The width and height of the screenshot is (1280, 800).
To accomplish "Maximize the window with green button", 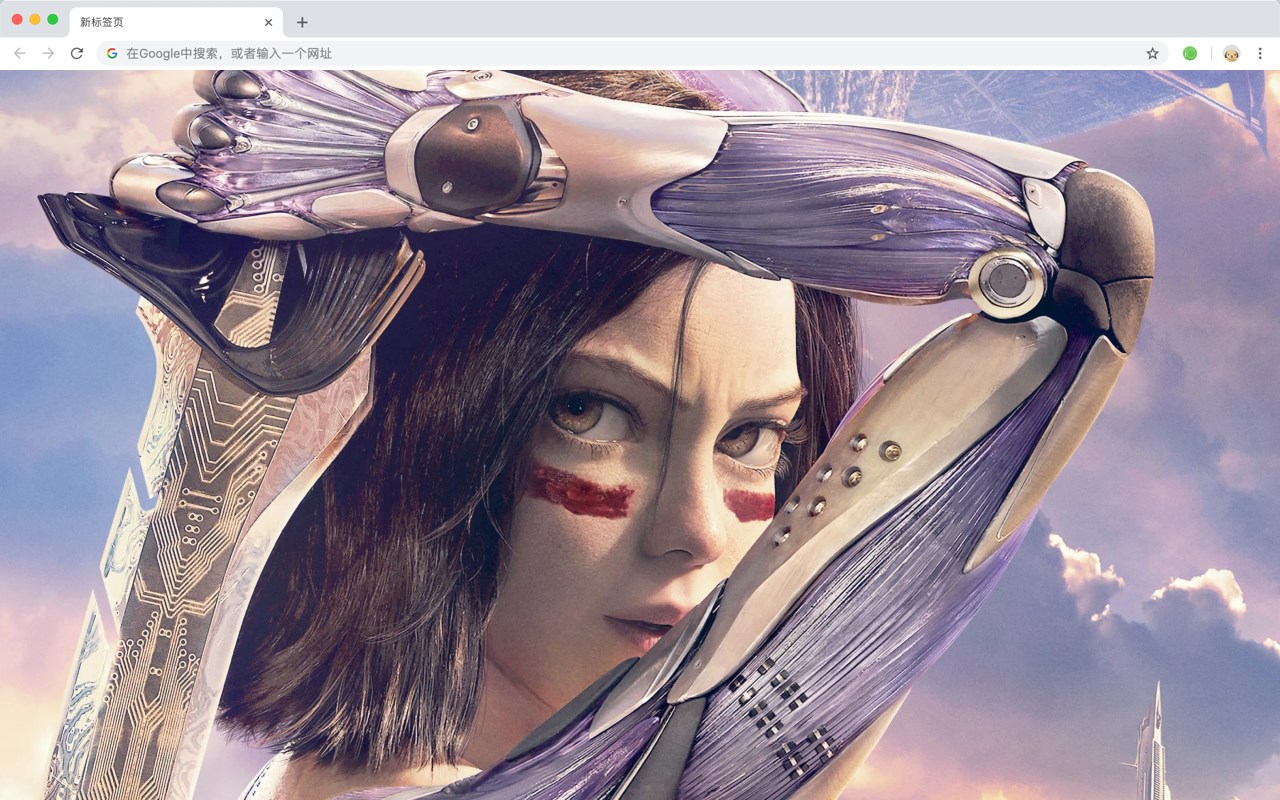I will 52,19.
